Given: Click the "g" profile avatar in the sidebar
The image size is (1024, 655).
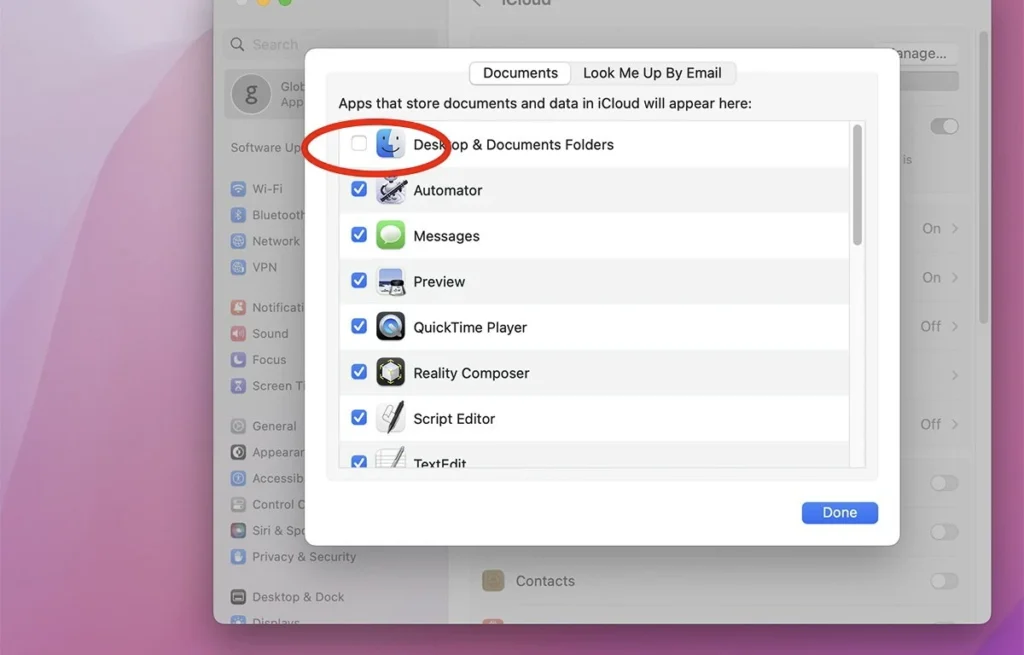Looking at the screenshot, I should click(x=251, y=94).
